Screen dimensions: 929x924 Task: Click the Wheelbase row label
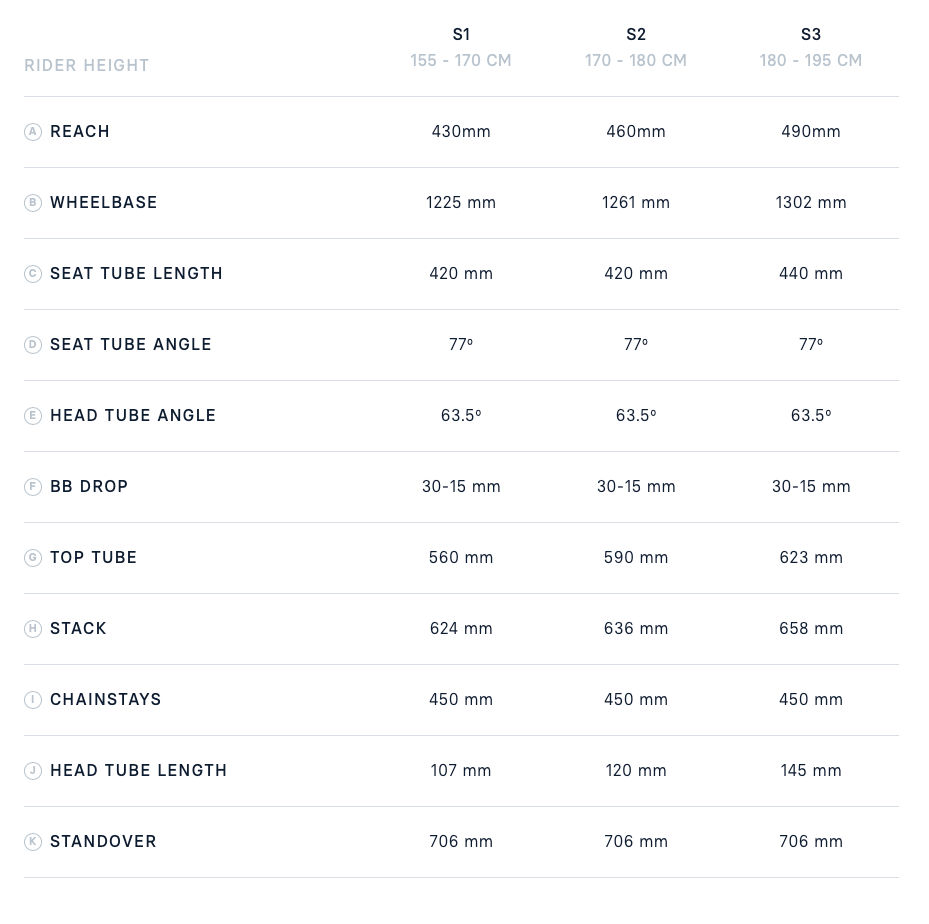pyautogui.click(x=104, y=203)
